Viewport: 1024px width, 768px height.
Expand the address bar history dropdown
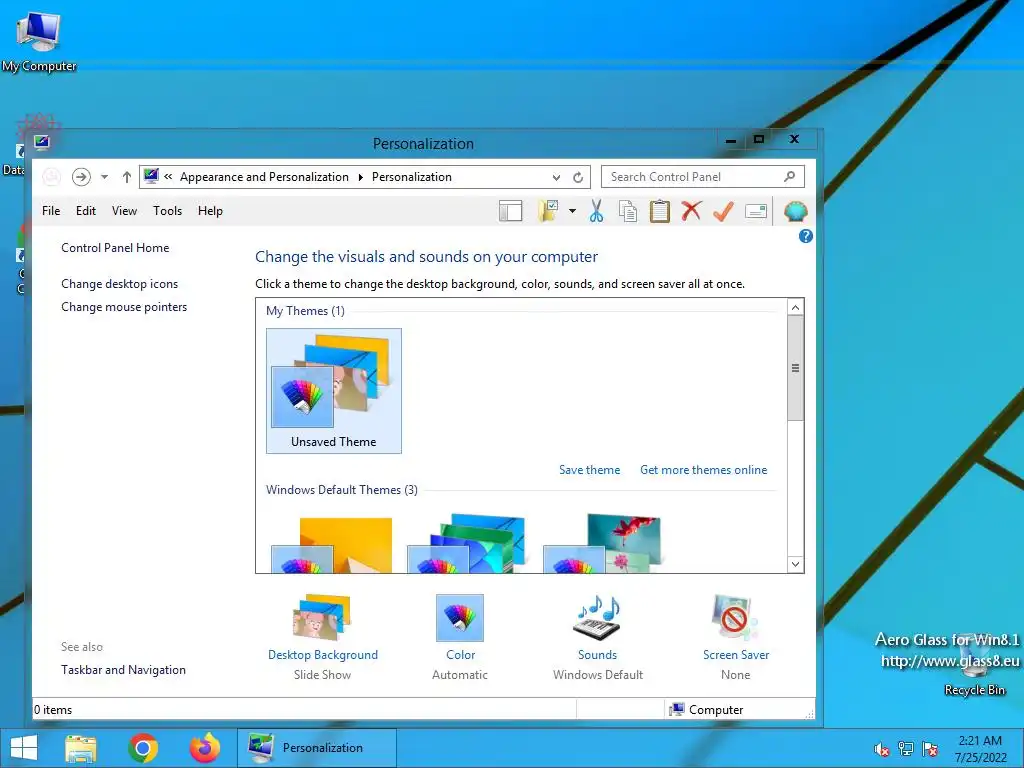coord(556,177)
